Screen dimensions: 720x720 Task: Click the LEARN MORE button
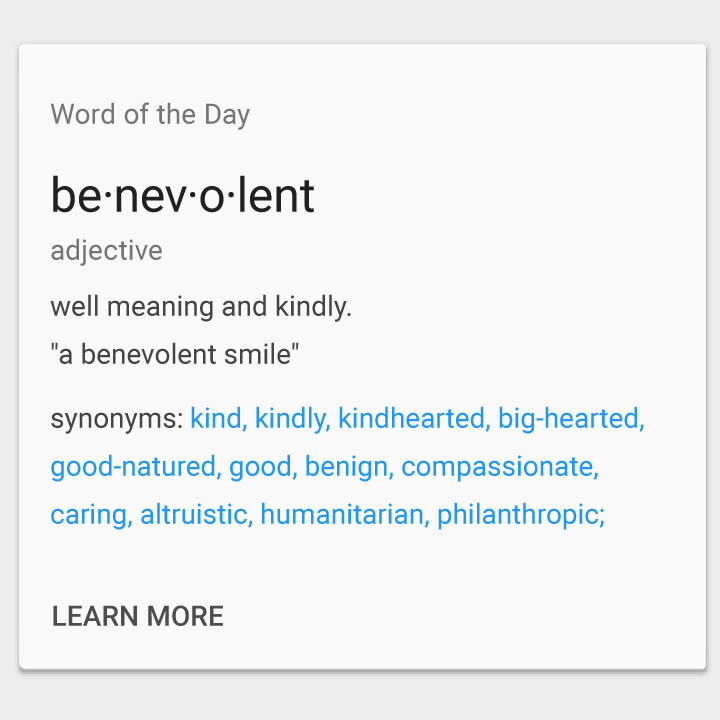click(x=138, y=616)
